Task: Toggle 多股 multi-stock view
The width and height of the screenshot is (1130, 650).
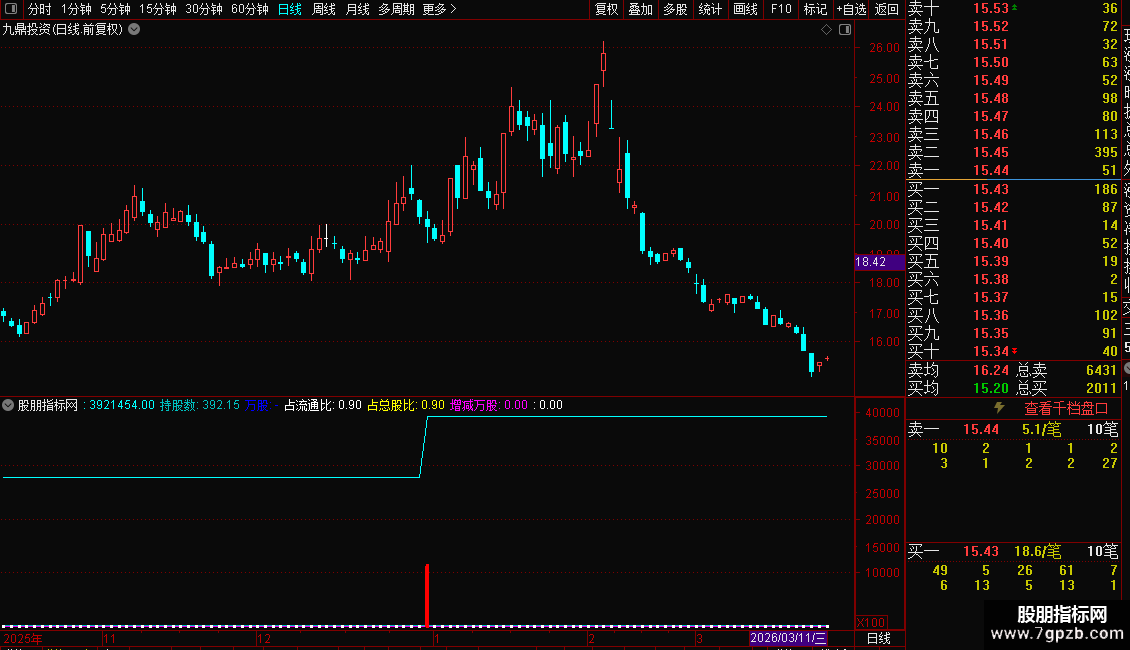Action: tap(675, 9)
